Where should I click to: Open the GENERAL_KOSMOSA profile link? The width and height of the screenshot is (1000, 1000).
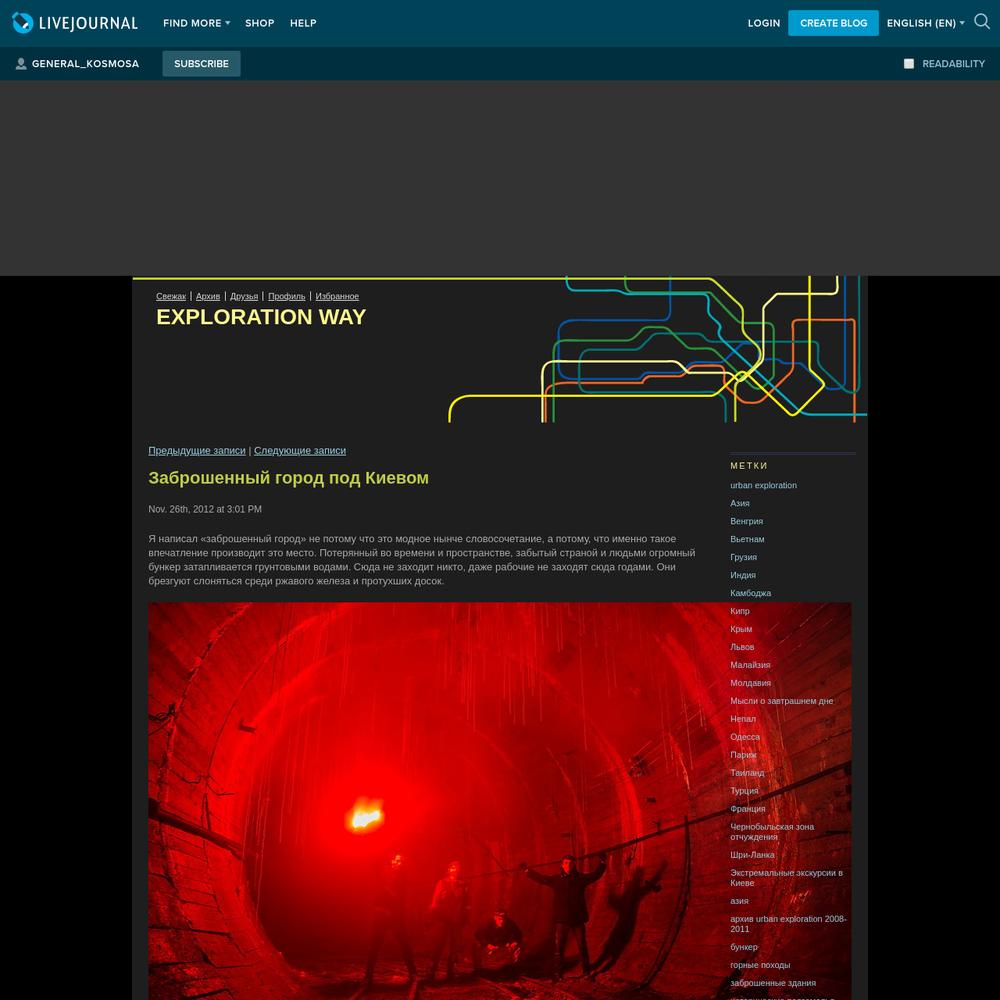click(85, 64)
